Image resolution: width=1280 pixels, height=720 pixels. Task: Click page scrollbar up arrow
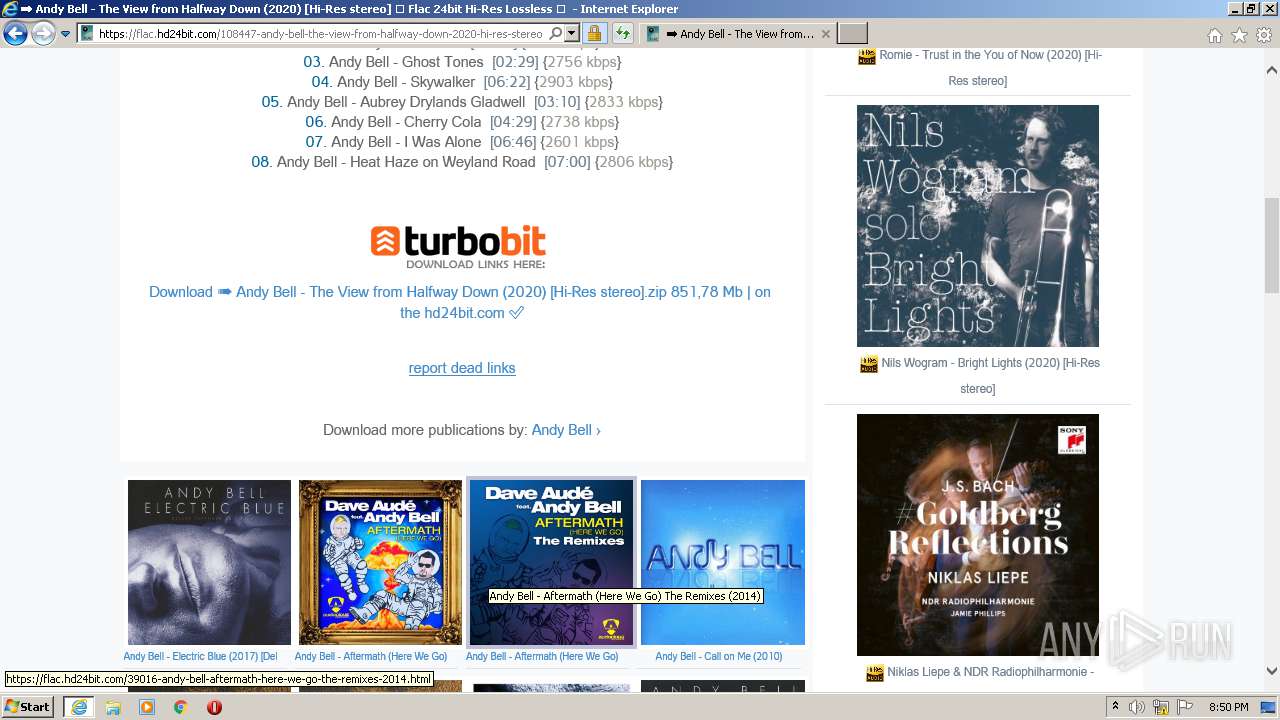coord(1272,71)
